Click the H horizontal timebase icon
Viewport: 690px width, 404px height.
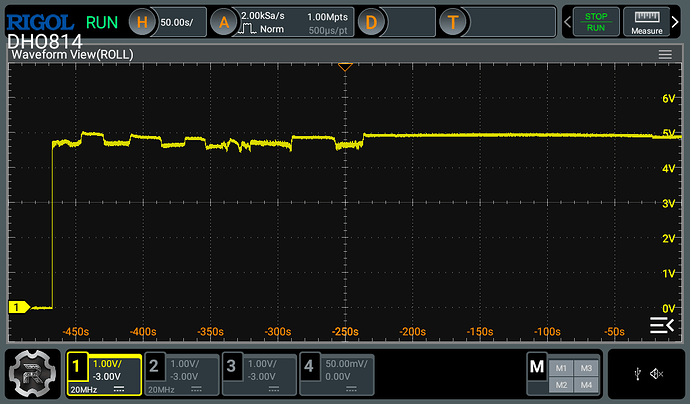pos(144,22)
